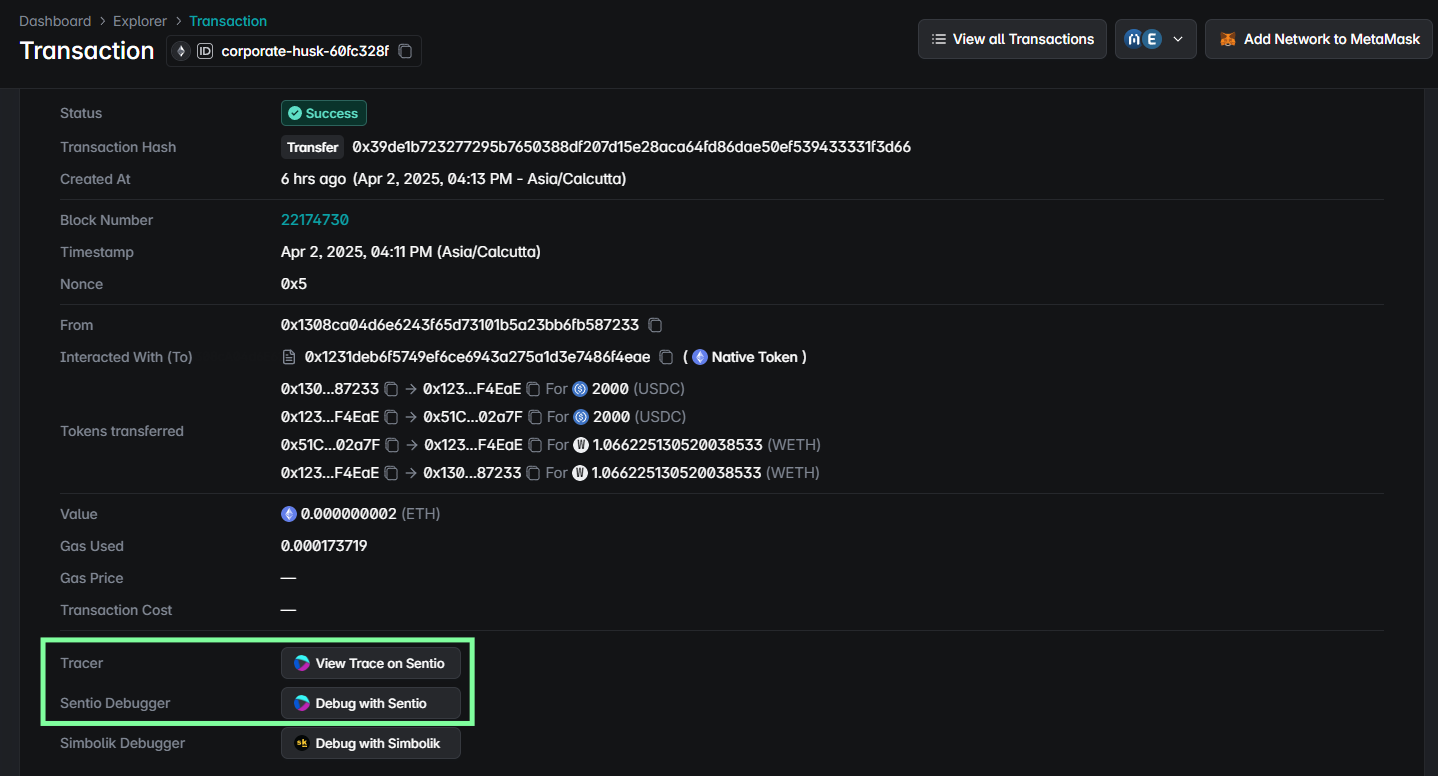Copy the transaction ID corporate-husk-60fc328f
The width and height of the screenshot is (1438, 776).
[x=405, y=51]
